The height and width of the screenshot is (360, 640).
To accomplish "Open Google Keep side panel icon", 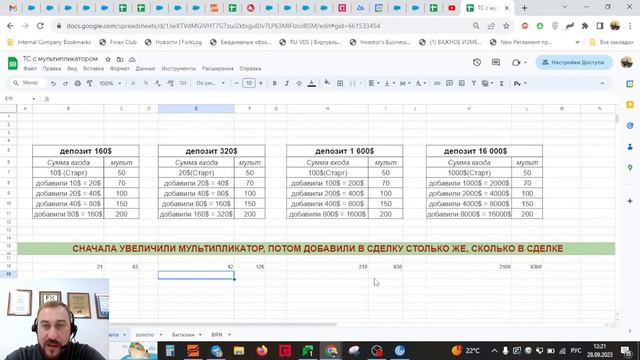I will point(630,105).
